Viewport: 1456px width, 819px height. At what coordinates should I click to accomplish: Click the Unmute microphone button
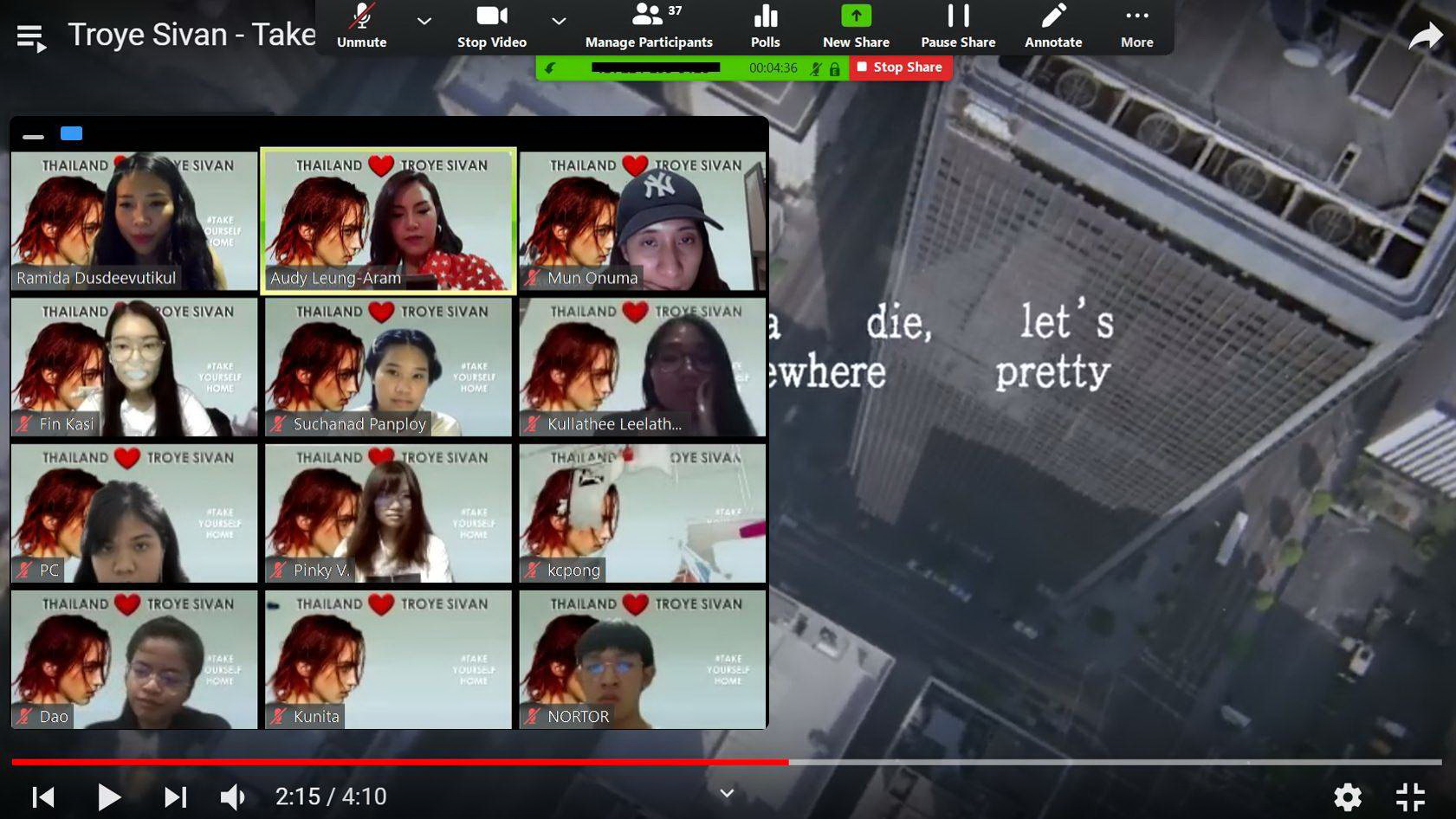361,27
